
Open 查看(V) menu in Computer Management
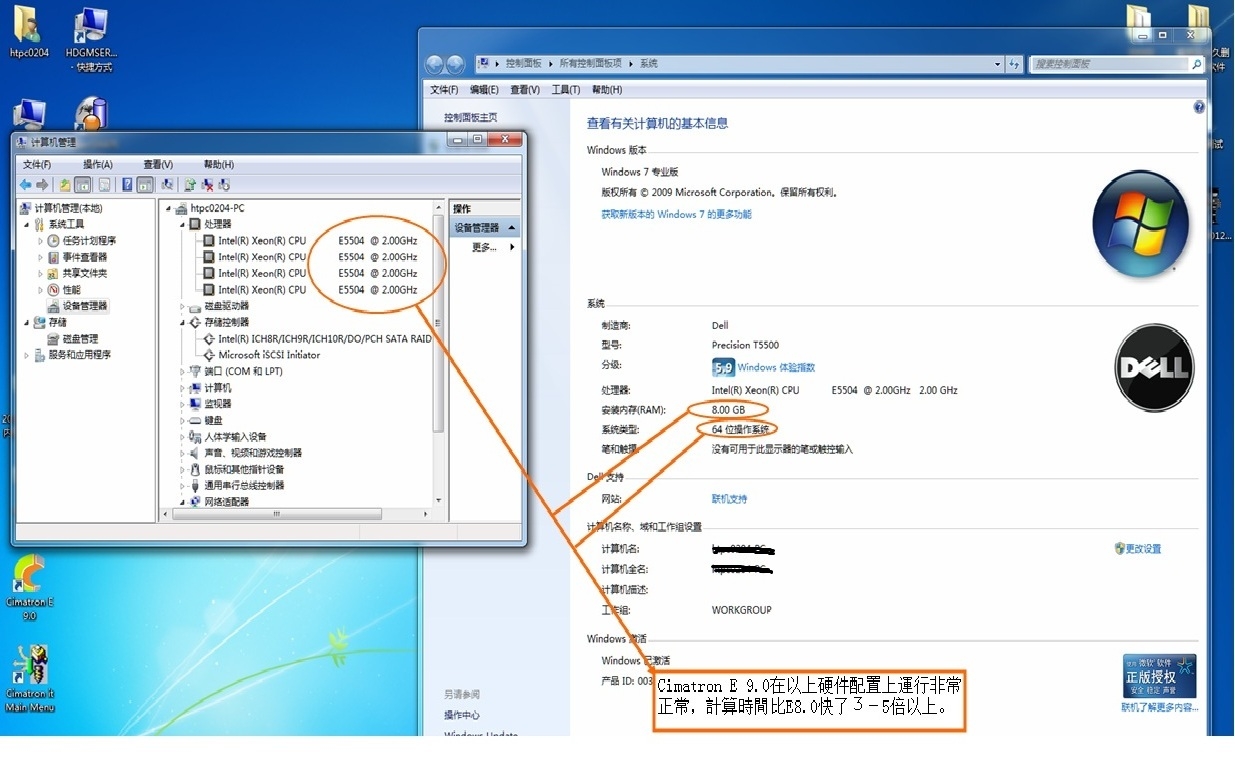(x=158, y=165)
